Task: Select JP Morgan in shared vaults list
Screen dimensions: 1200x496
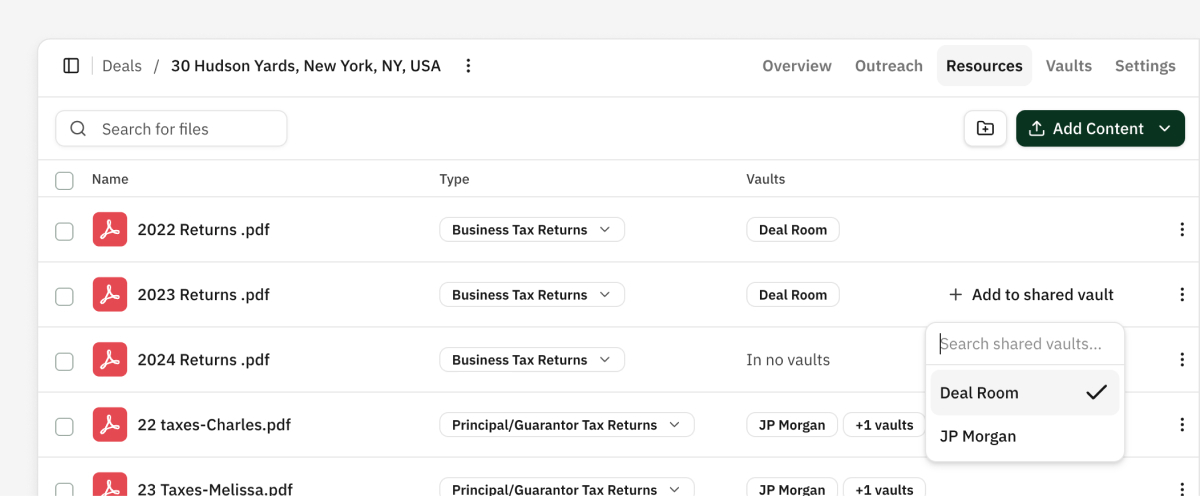Action: pyautogui.click(x=978, y=436)
